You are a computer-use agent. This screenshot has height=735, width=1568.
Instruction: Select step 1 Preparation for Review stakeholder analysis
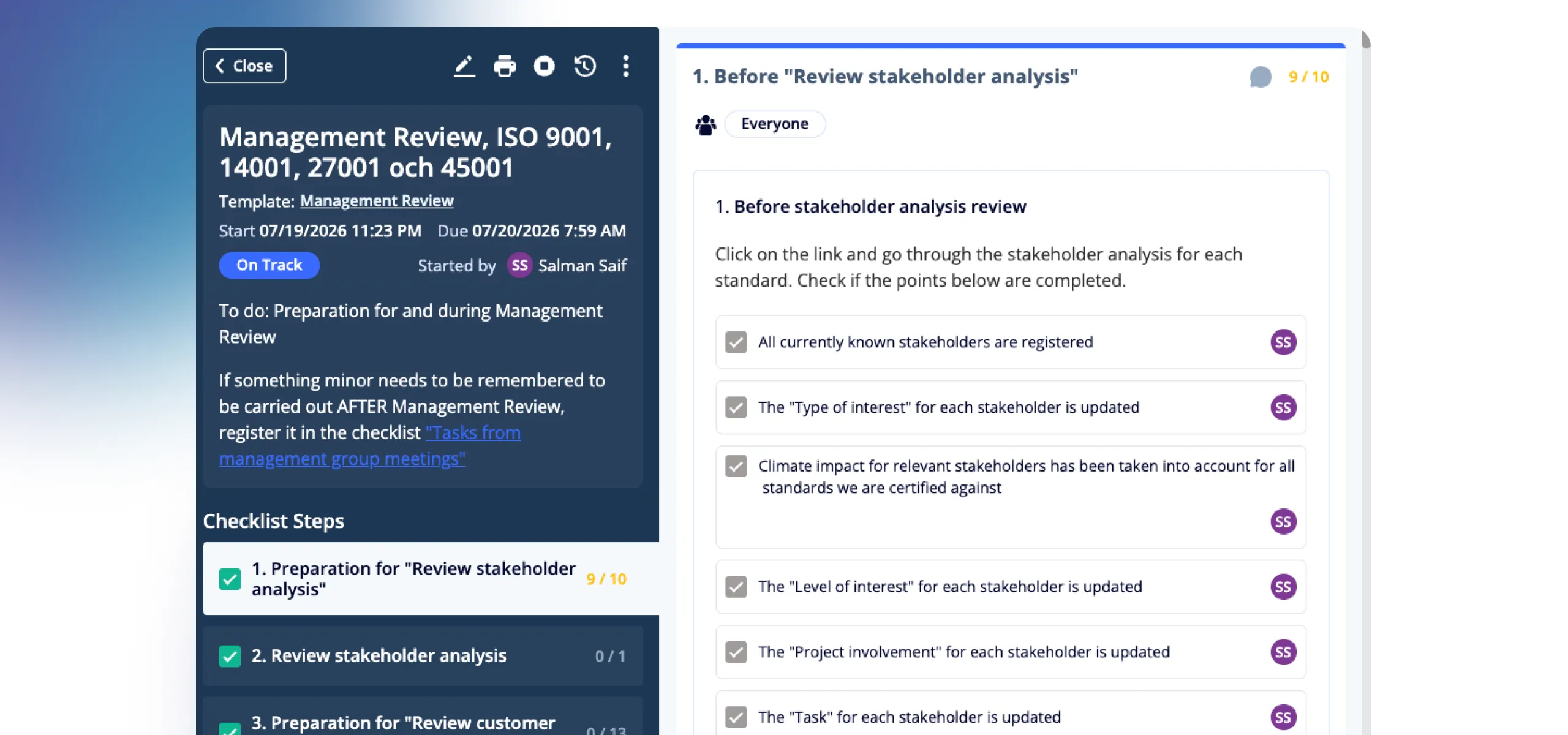pyautogui.click(x=431, y=578)
